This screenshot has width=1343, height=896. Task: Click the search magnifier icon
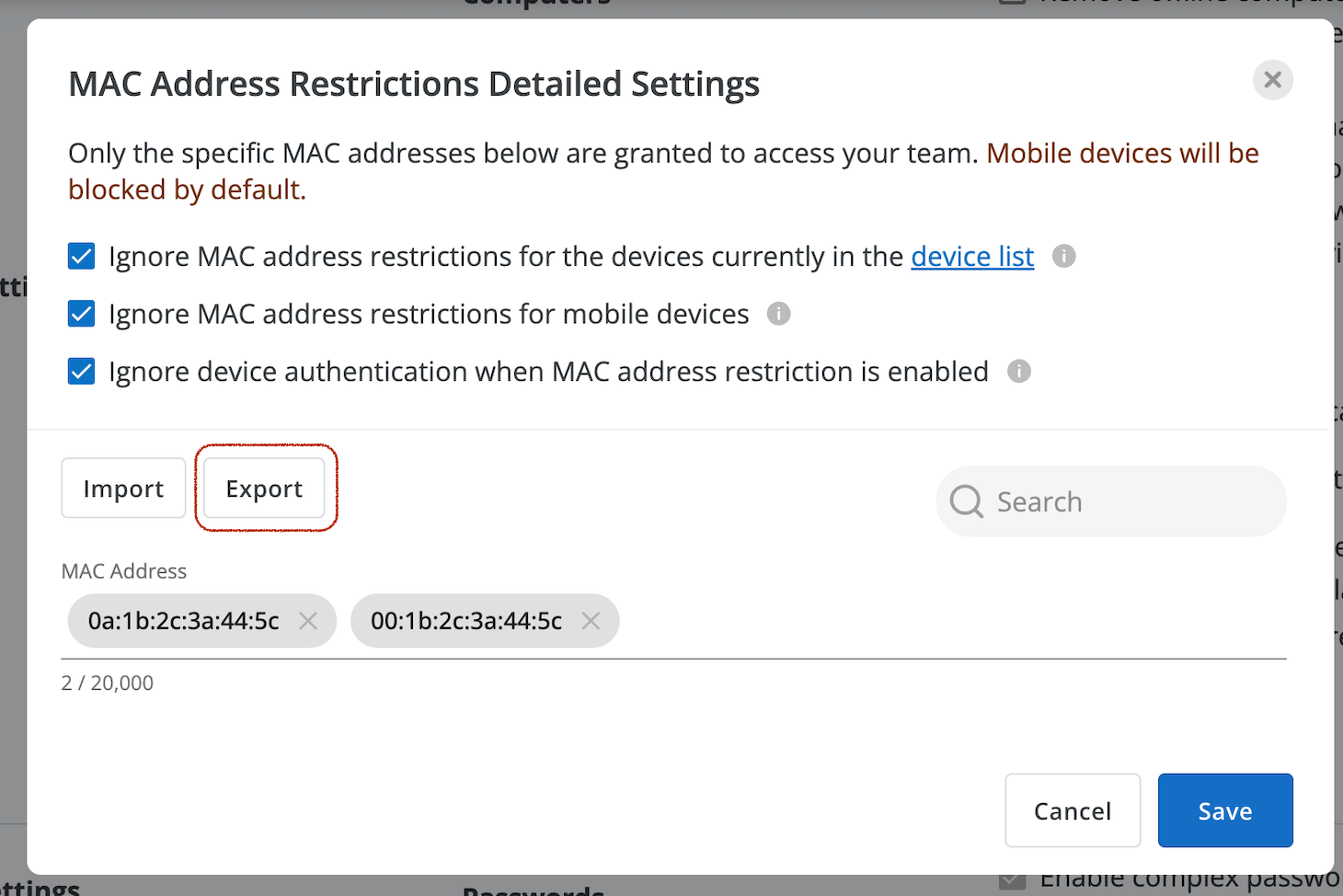[x=966, y=501]
